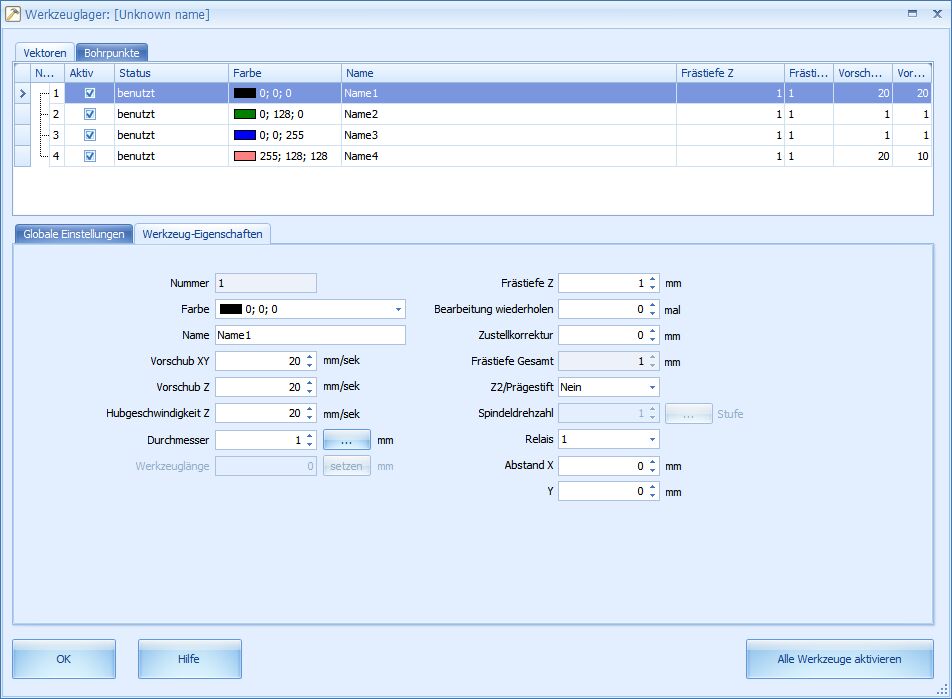This screenshot has height=699, width=952.
Task: Open the Globale Einstellungen tab
Action: point(73,234)
